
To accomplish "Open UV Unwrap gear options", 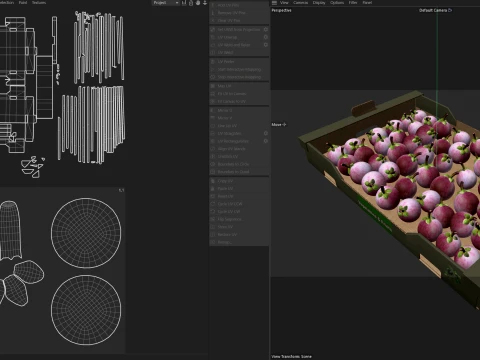I will tap(266, 37).
